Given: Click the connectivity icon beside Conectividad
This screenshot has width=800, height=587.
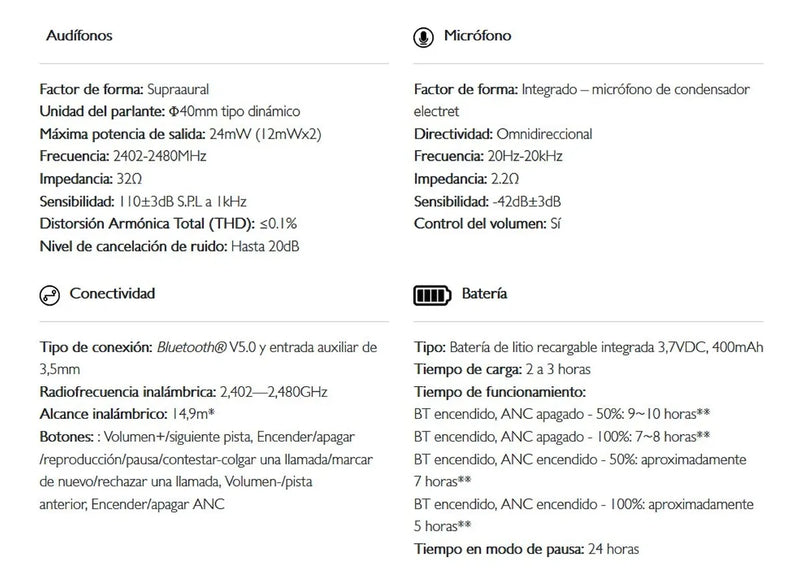Looking at the screenshot, I should 48,295.
